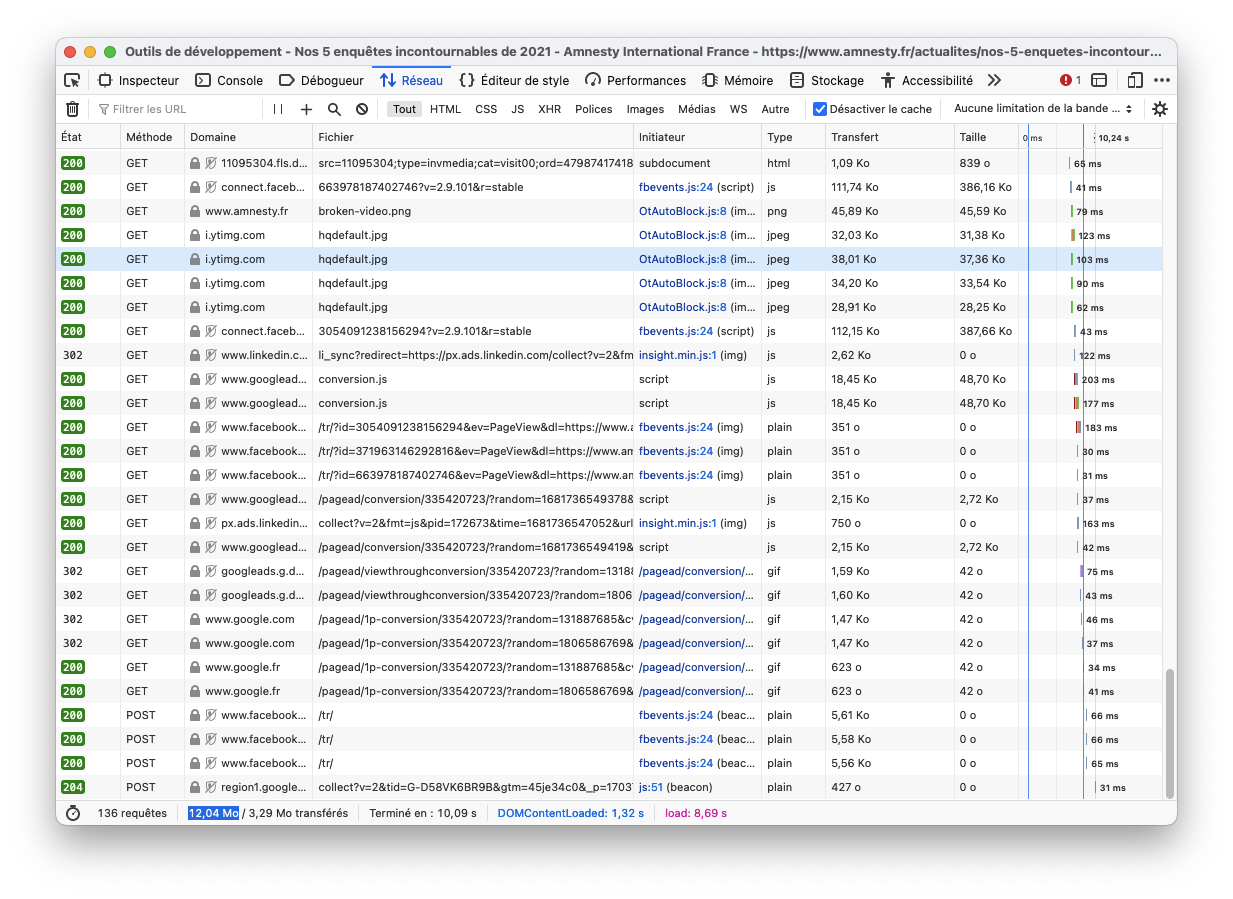The width and height of the screenshot is (1233, 899).
Task: Open network settings gear icon
Action: (x=1160, y=109)
